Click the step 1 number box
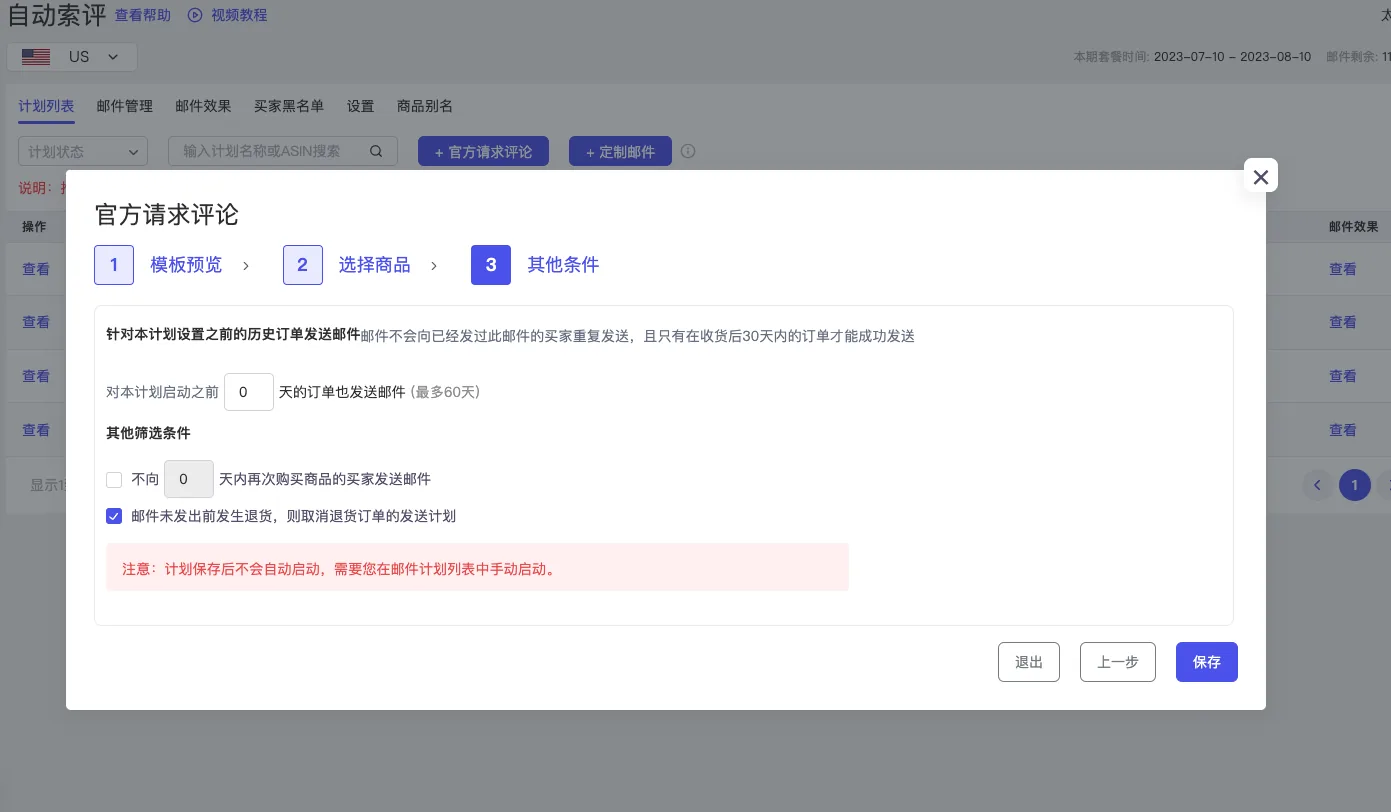Viewport: 1391px width, 812px height. 114,265
